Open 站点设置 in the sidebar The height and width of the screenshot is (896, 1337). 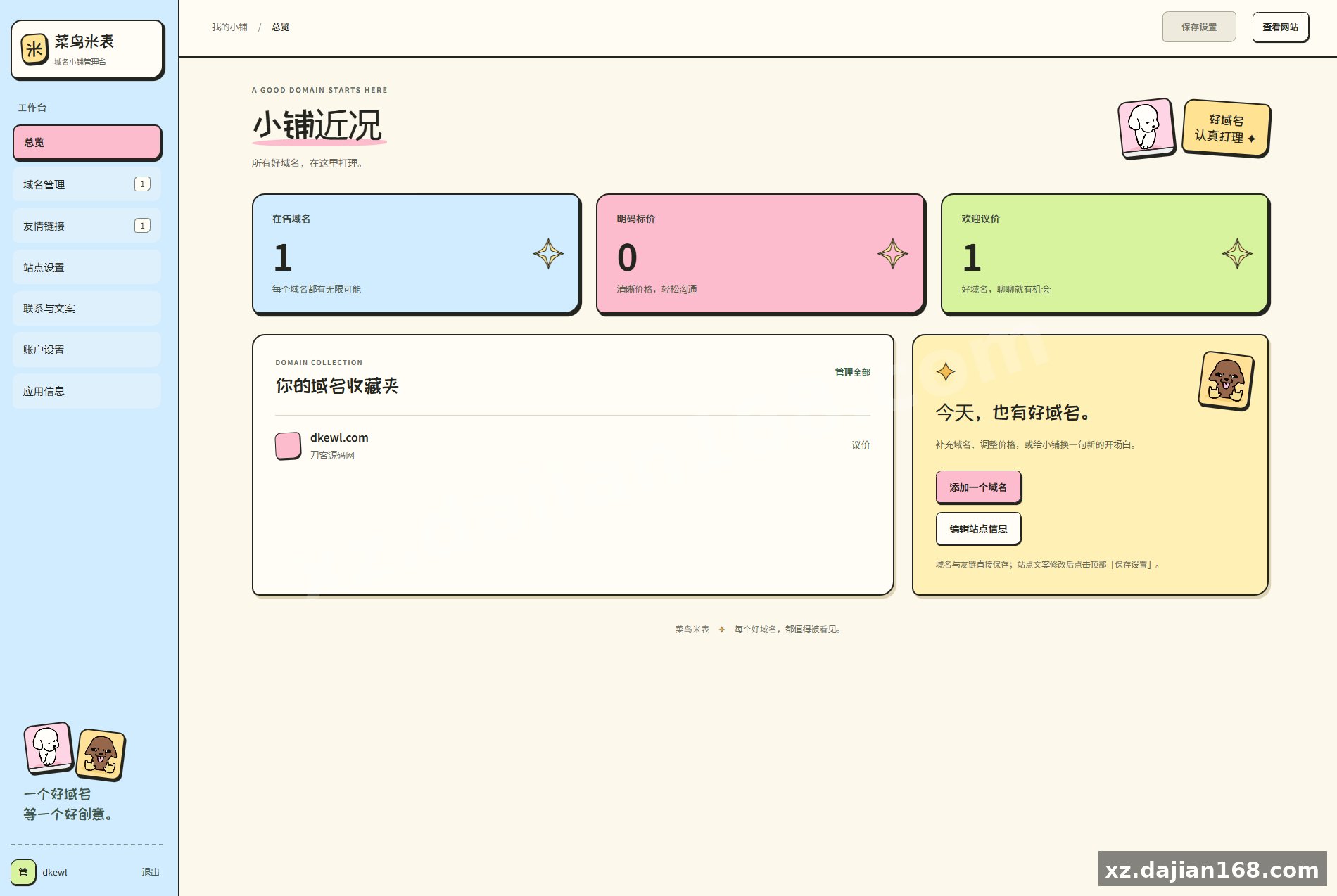pyautogui.click(x=87, y=267)
